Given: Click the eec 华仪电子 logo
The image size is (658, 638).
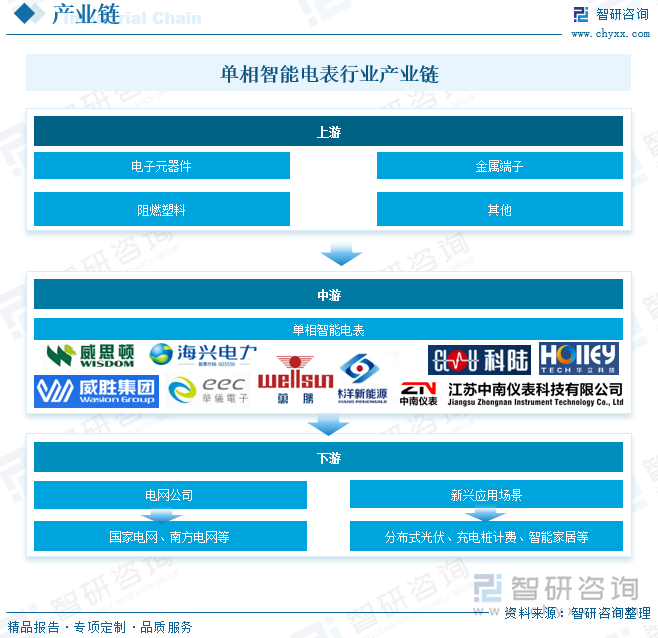Looking at the screenshot, I should [x=207, y=390].
